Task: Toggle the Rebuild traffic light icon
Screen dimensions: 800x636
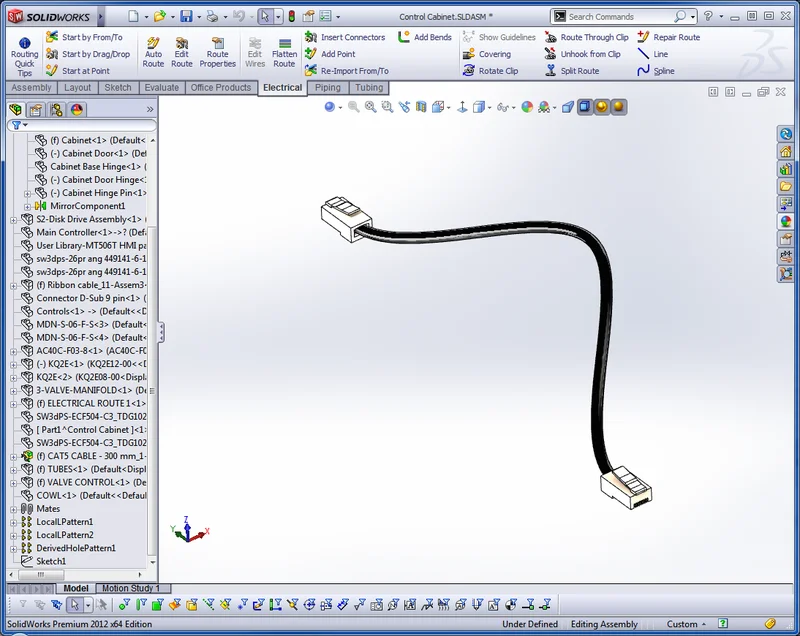Action: point(291,16)
